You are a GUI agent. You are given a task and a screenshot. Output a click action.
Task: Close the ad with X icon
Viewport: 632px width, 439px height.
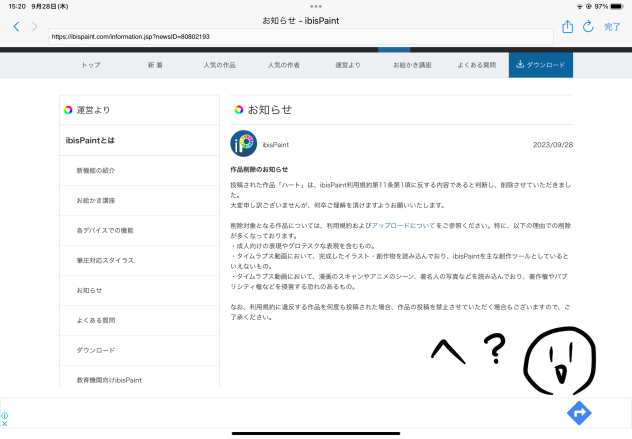[4, 424]
